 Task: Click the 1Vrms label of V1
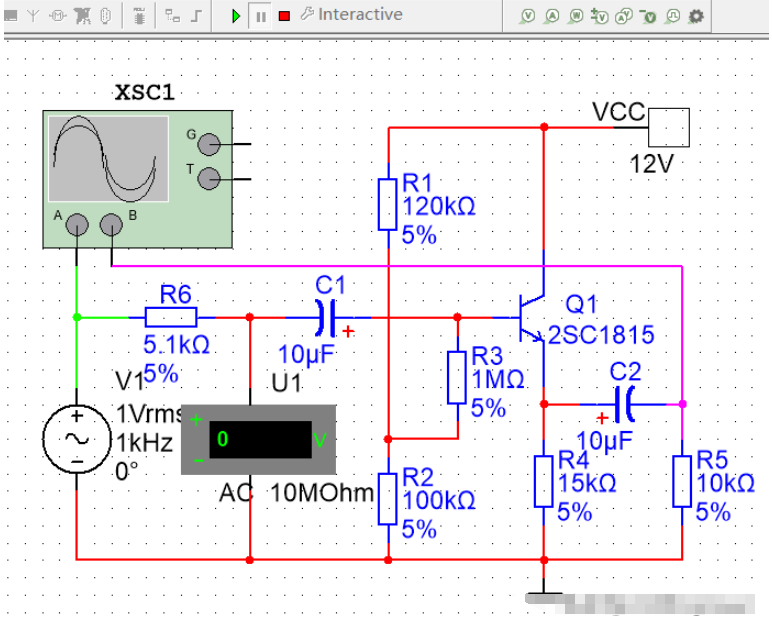tap(149, 415)
